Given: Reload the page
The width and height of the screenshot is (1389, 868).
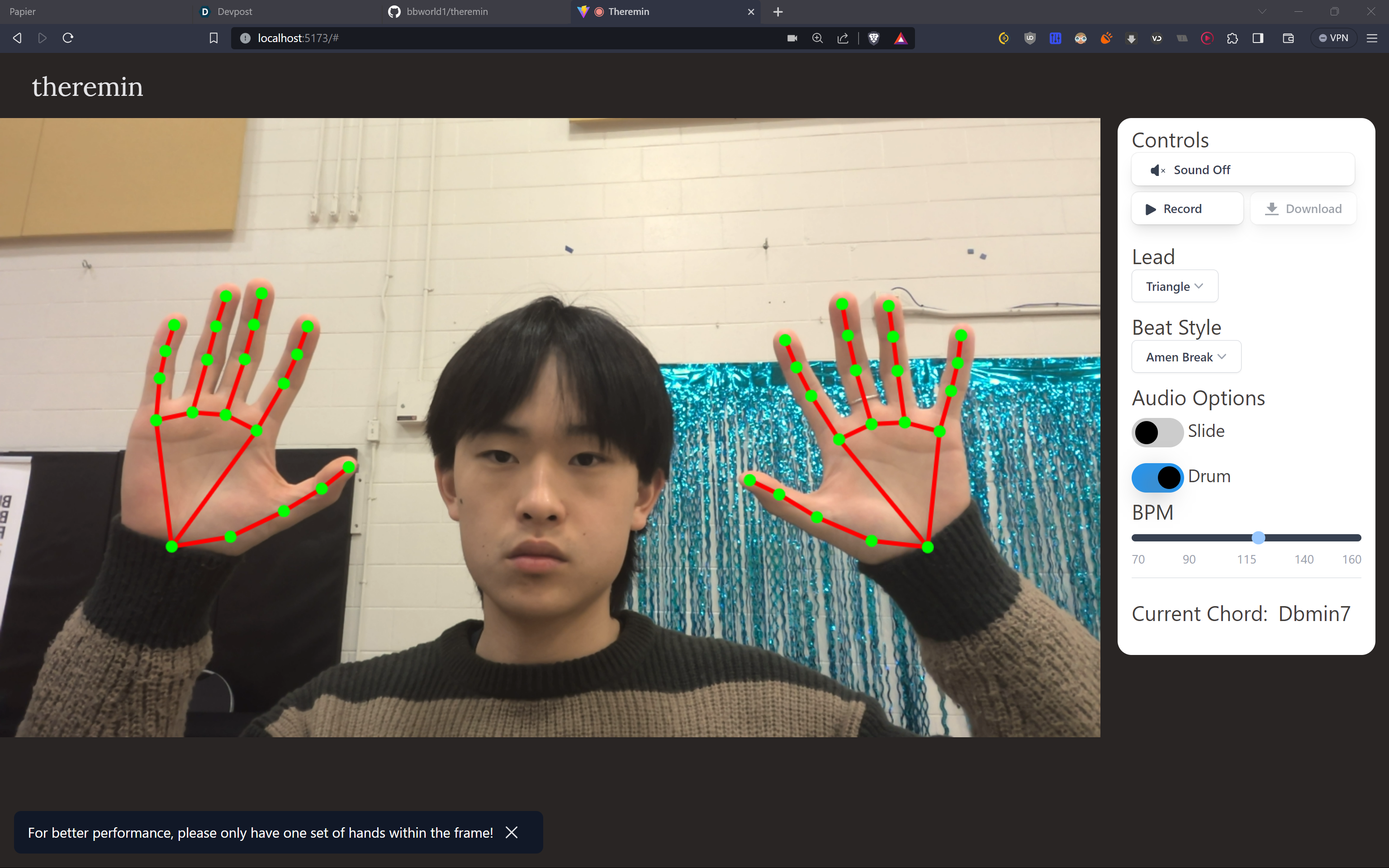Looking at the screenshot, I should [68, 38].
